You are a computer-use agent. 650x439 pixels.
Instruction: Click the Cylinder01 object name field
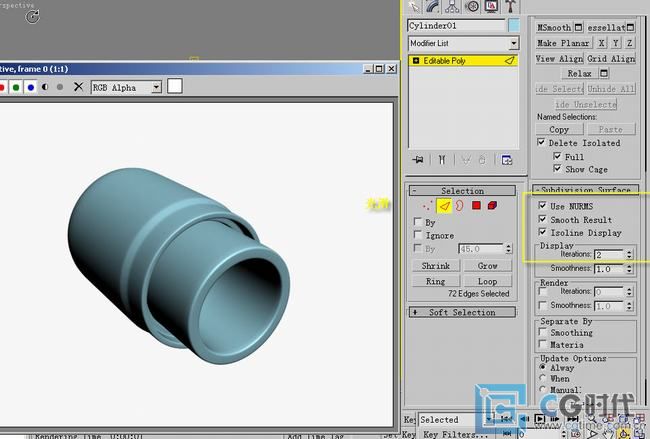[x=456, y=26]
